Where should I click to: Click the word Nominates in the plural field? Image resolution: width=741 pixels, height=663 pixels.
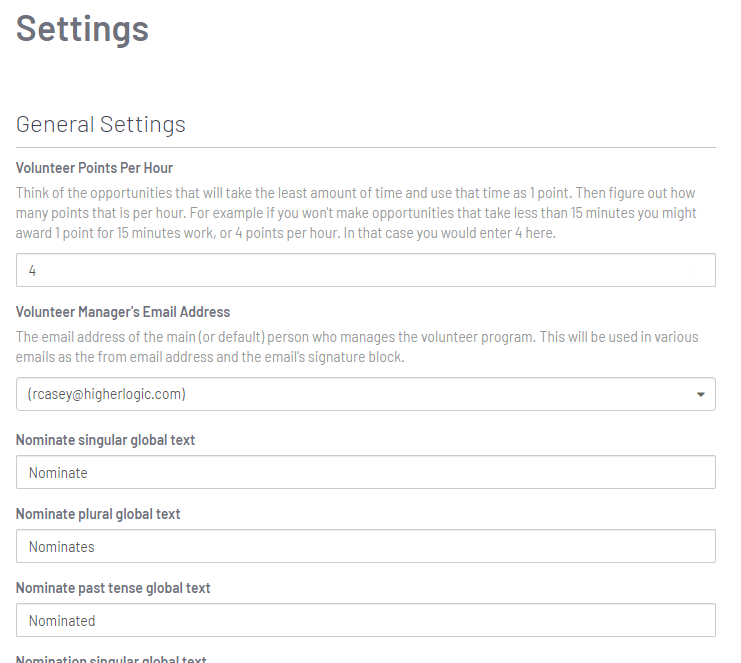(61, 547)
